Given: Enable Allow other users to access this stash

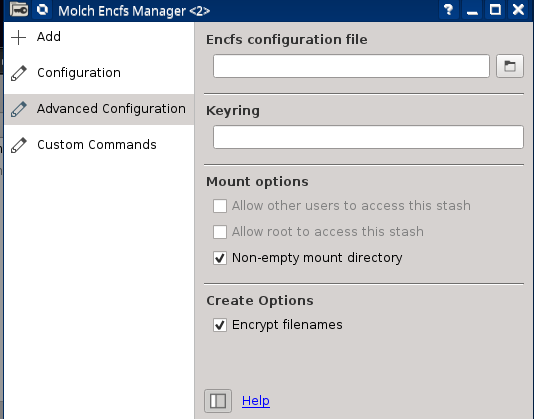Looking at the screenshot, I should pos(220,206).
